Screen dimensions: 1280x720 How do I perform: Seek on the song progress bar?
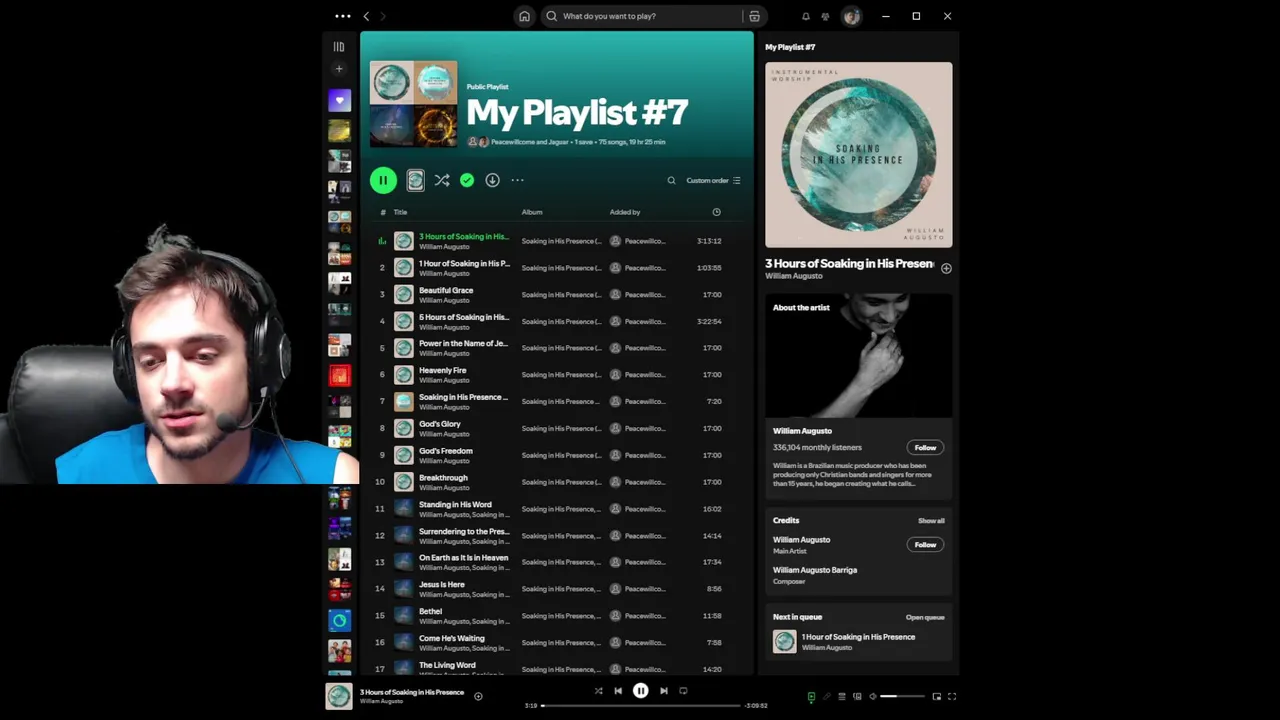(641, 706)
